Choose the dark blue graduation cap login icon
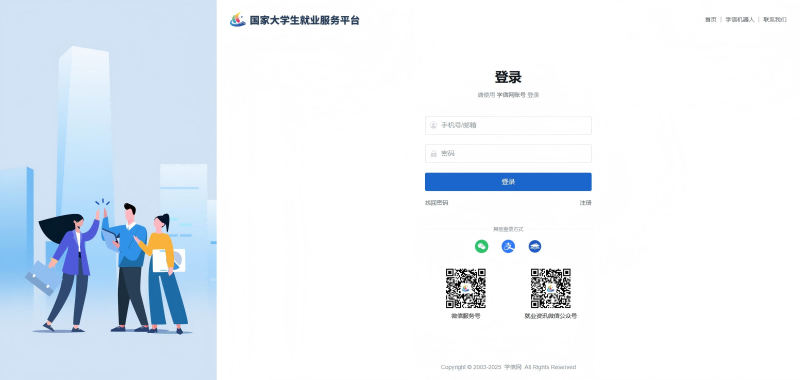This screenshot has height=380, width=800. [535, 246]
